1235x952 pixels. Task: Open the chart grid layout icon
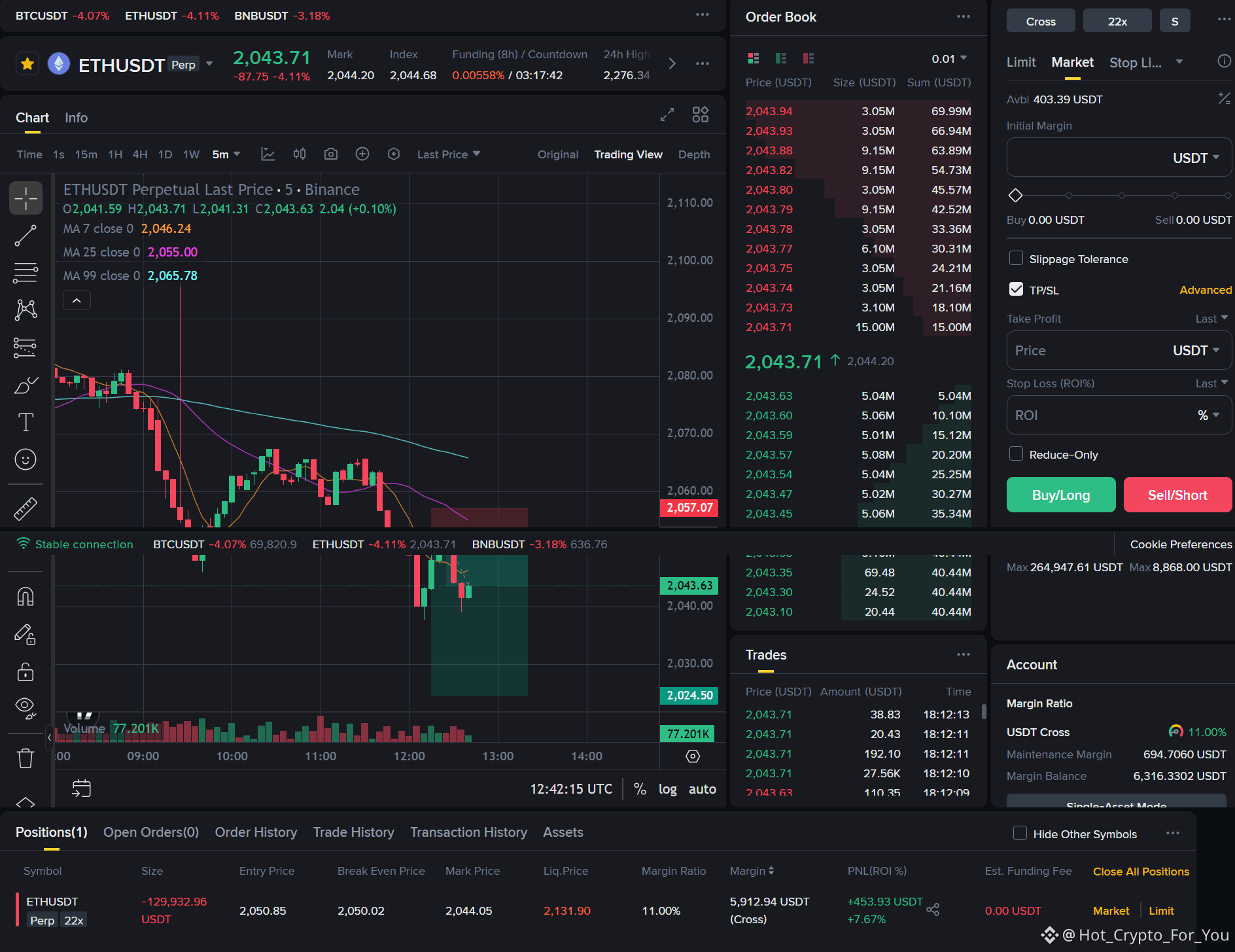click(x=701, y=115)
